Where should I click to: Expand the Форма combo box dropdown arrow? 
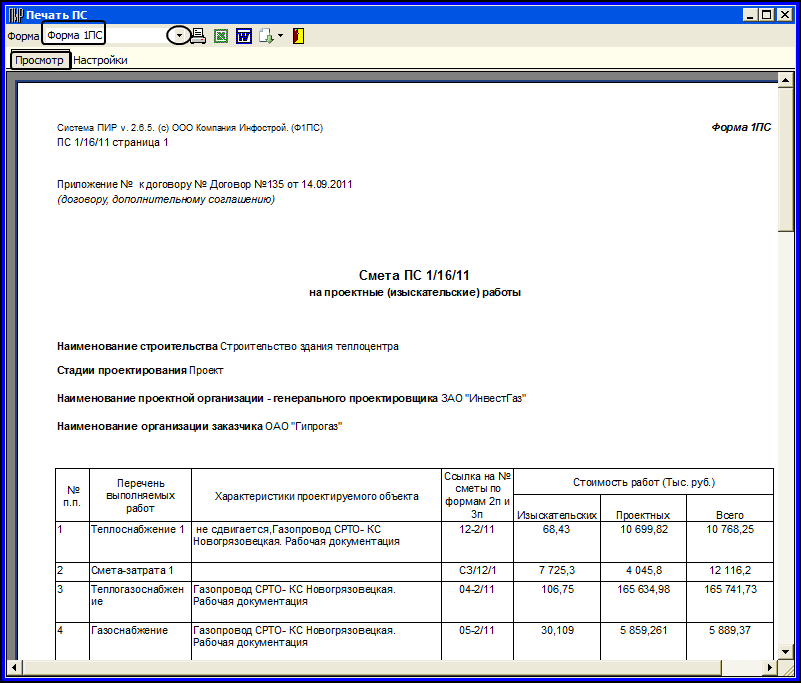(x=178, y=36)
